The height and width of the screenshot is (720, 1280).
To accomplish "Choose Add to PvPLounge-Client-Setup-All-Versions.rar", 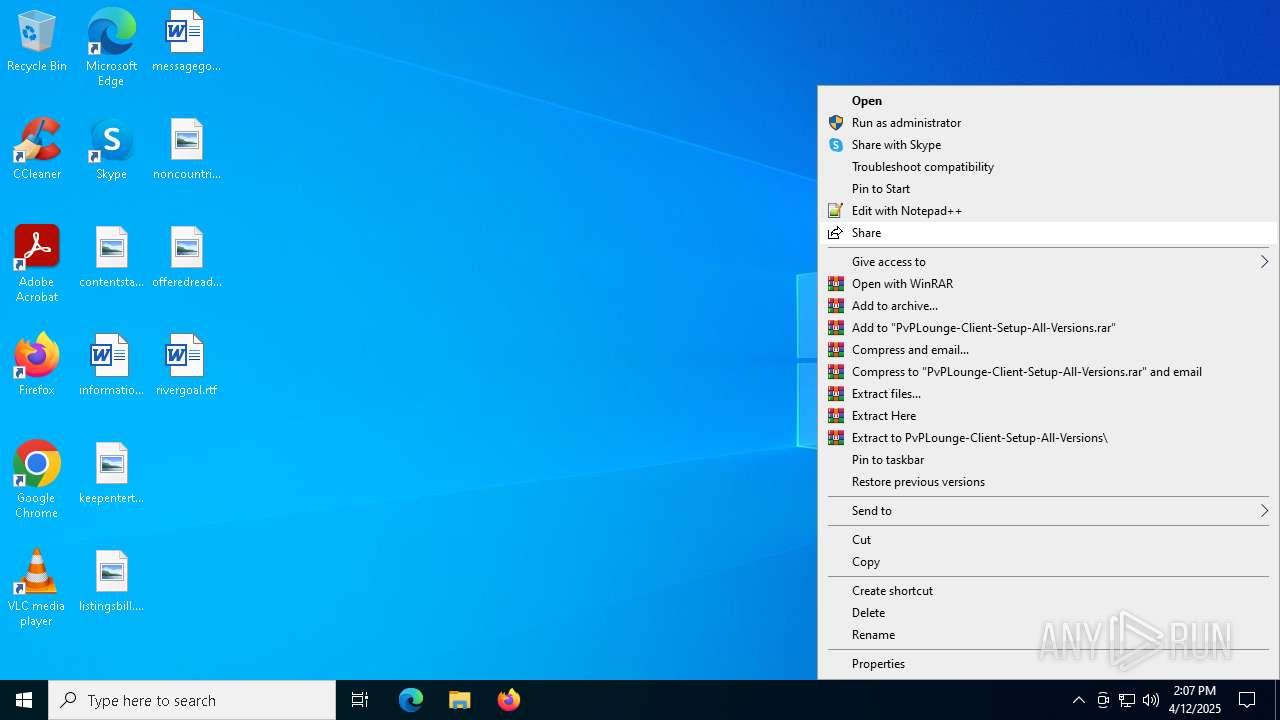I will [x=1048, y=327].
